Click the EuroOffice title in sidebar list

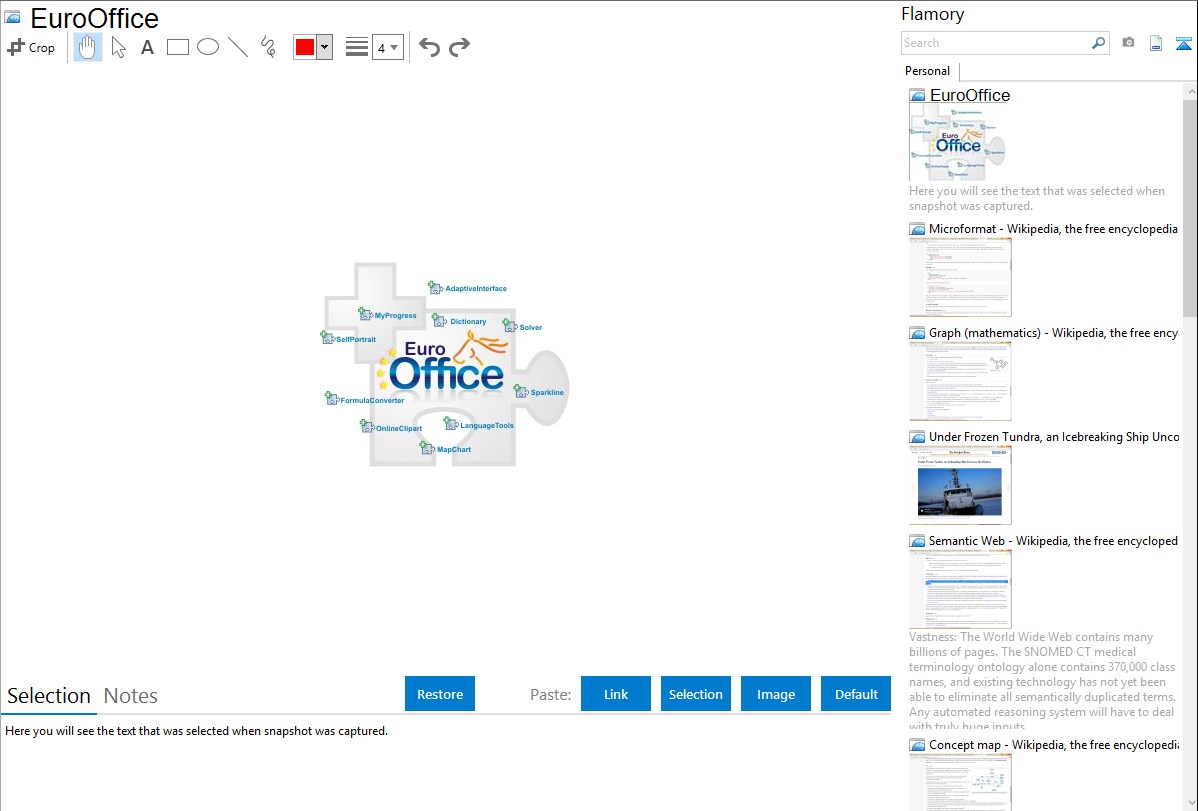(970, 96)
